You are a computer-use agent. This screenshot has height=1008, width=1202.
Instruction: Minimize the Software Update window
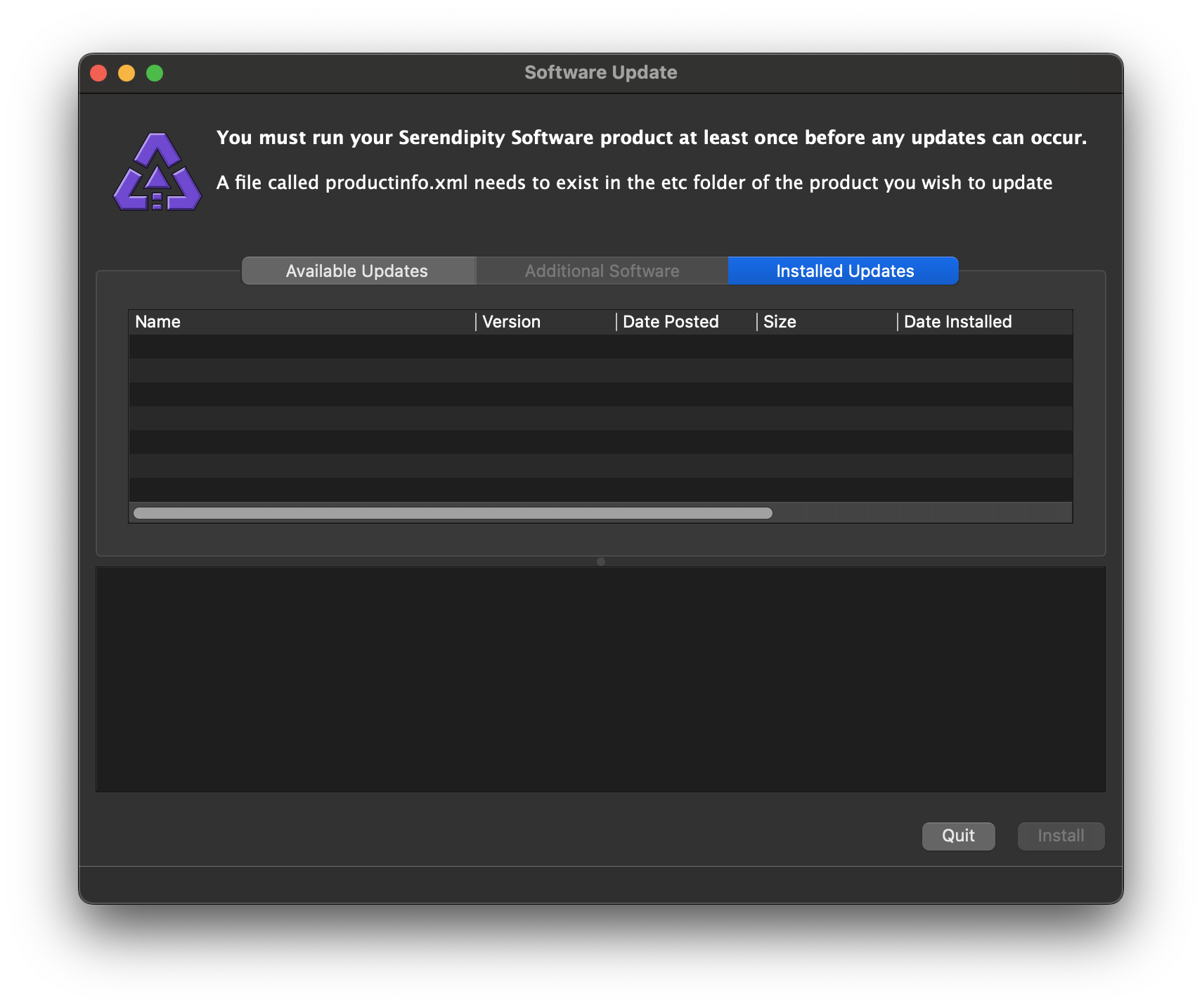[x=127, y=73]
